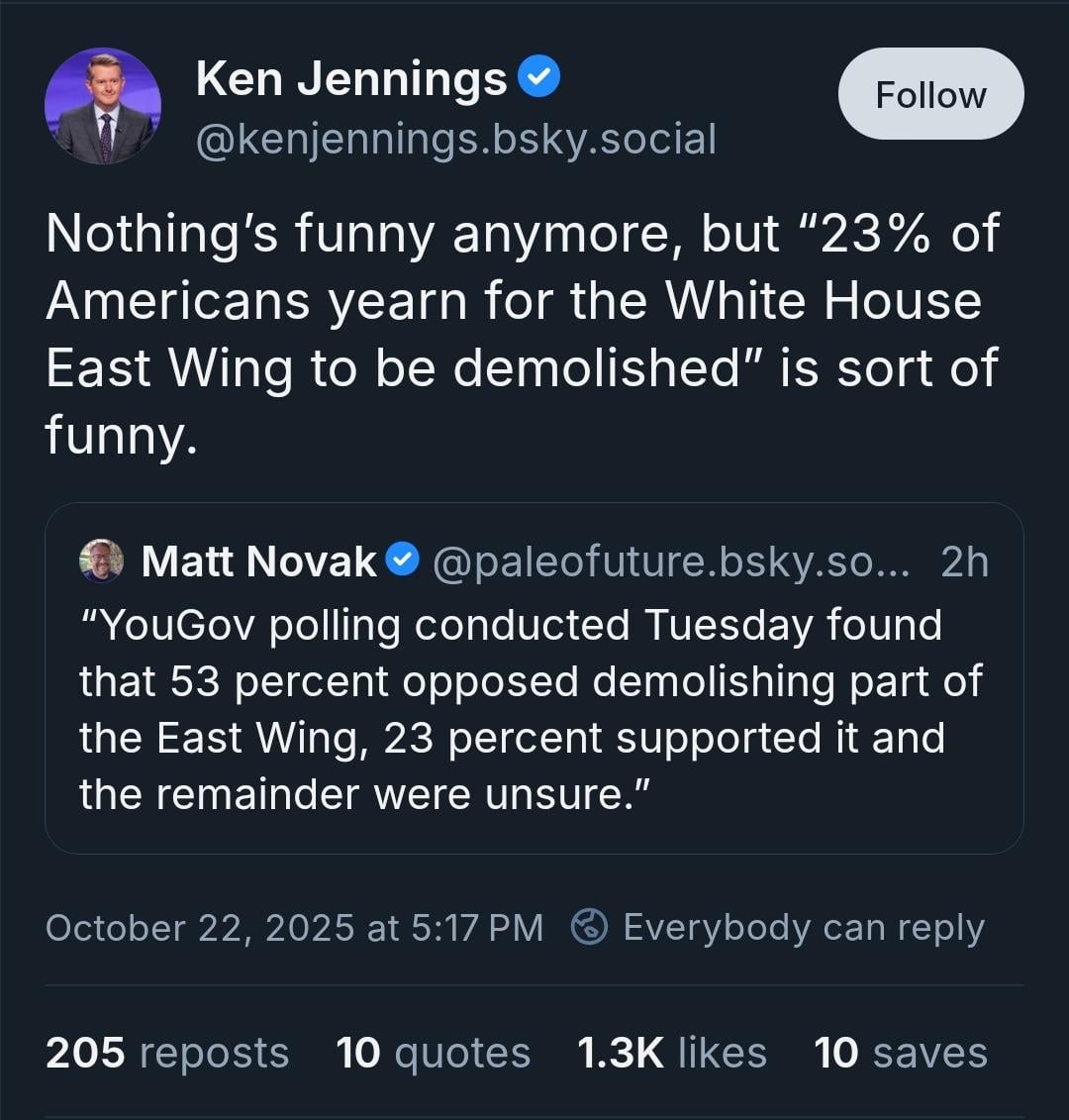Open Ken Jennings display name link
1069x1120 pixels.
tap(351, 78)
